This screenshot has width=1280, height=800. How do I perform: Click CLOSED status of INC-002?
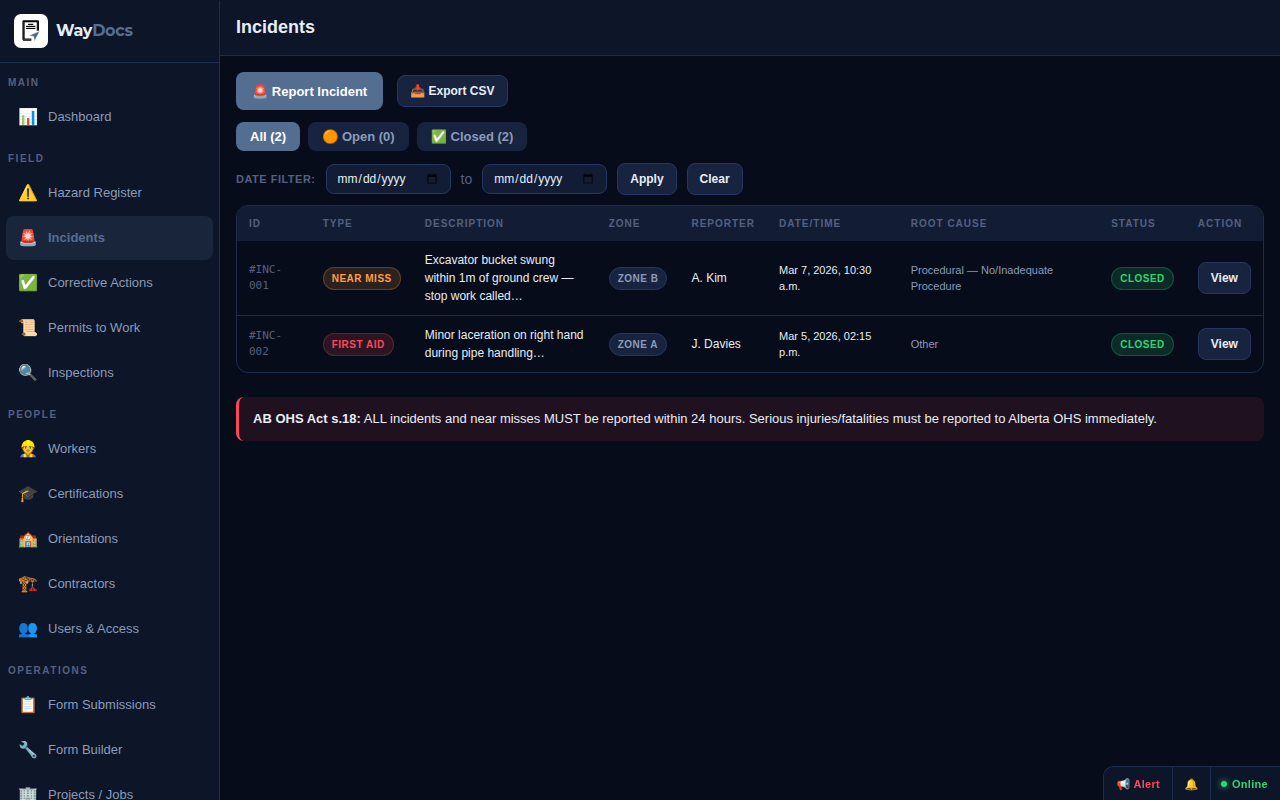(x=1142, y=344)
